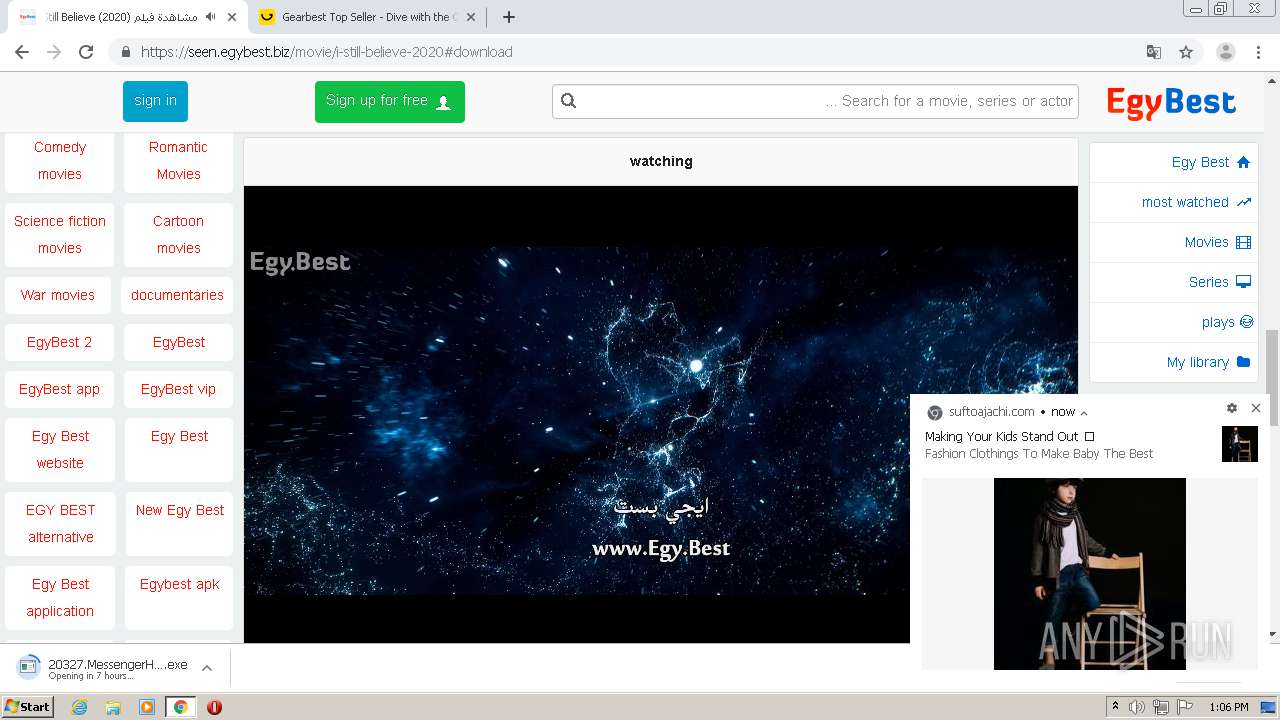Switch to Gearbest Top Seller tab
Viewport: 1280px width, 720px height.
[x=368, y=17]
